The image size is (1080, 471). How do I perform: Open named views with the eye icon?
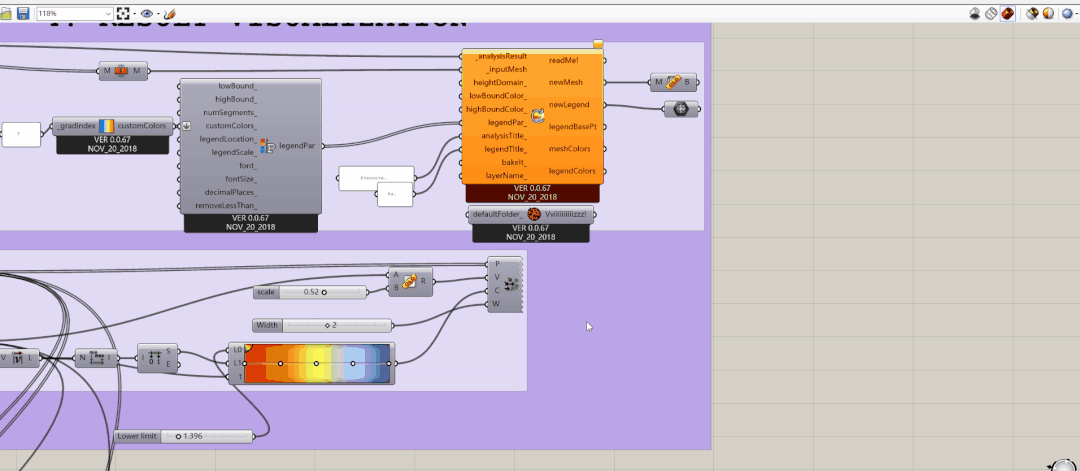tap(146, 13)
